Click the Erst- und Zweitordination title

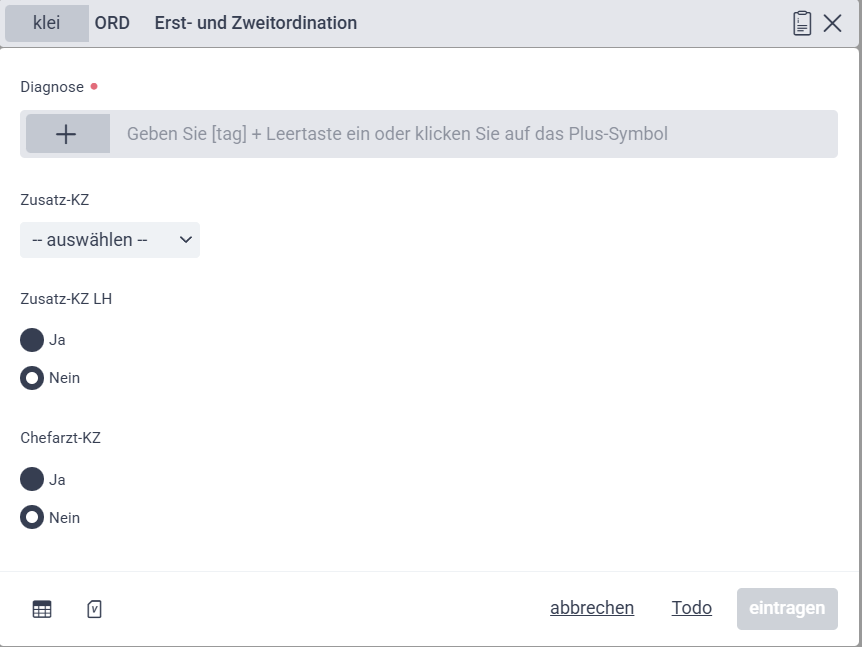255,23
